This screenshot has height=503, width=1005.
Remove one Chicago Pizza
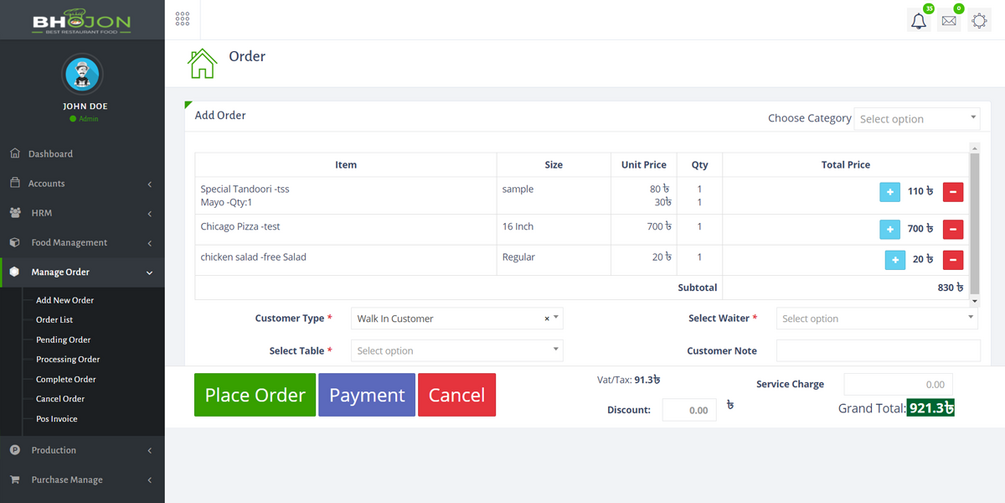pos(952,229)
